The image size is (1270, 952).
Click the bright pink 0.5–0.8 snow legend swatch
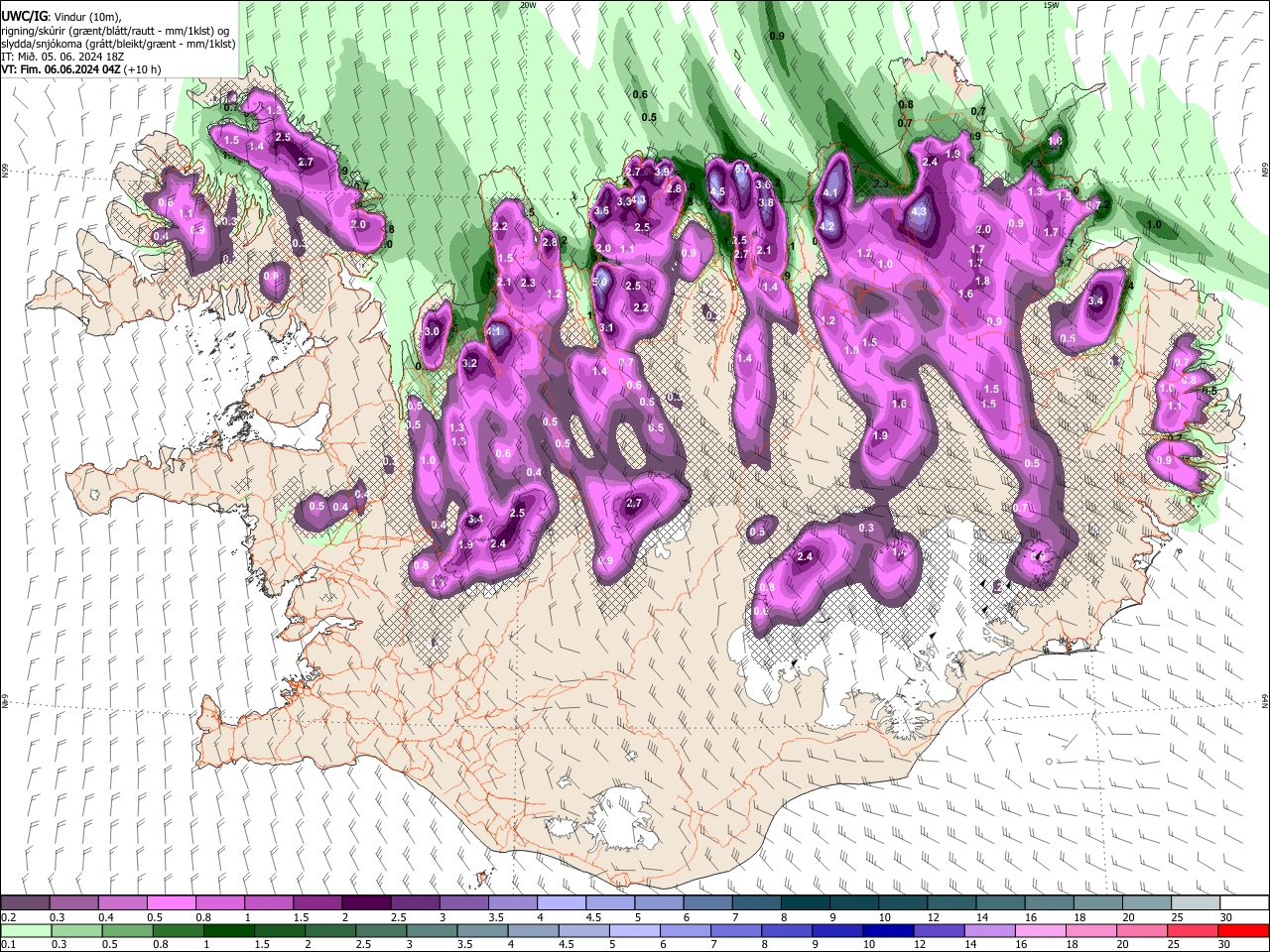(171, 903)
